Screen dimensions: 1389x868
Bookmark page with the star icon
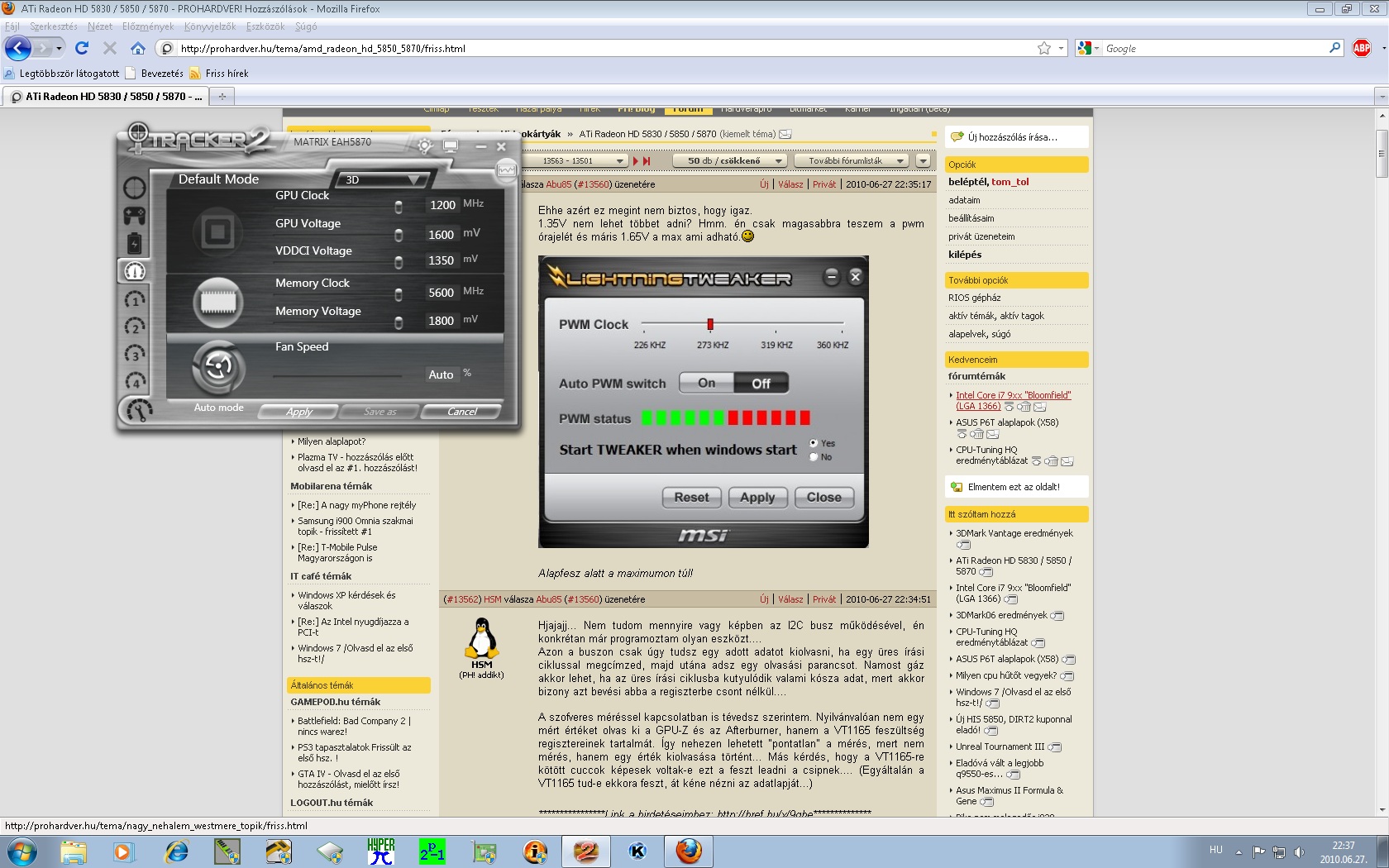click(1044, 48)
